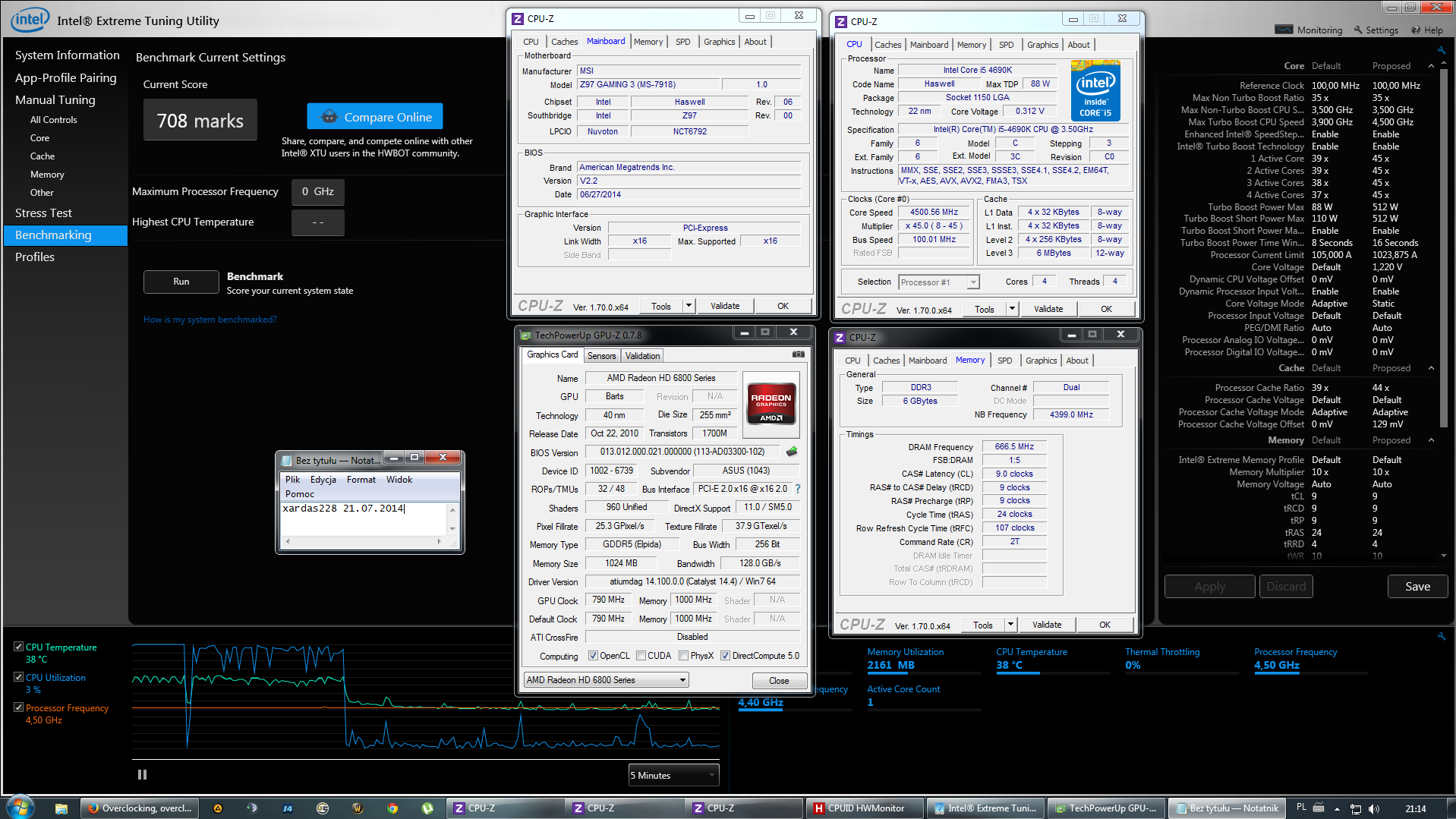
Task: Select Cache under Manual Tuning
Action: [43, 156]
